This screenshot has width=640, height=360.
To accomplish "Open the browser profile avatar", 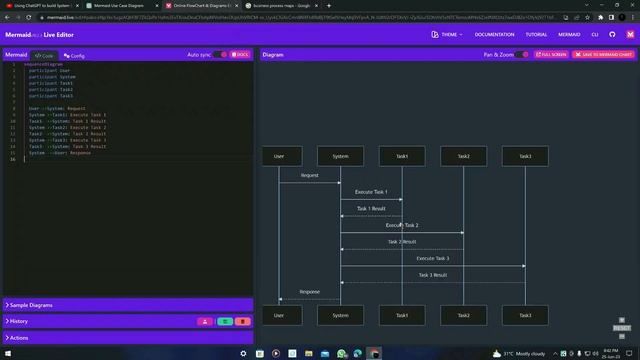I will 622,18.
